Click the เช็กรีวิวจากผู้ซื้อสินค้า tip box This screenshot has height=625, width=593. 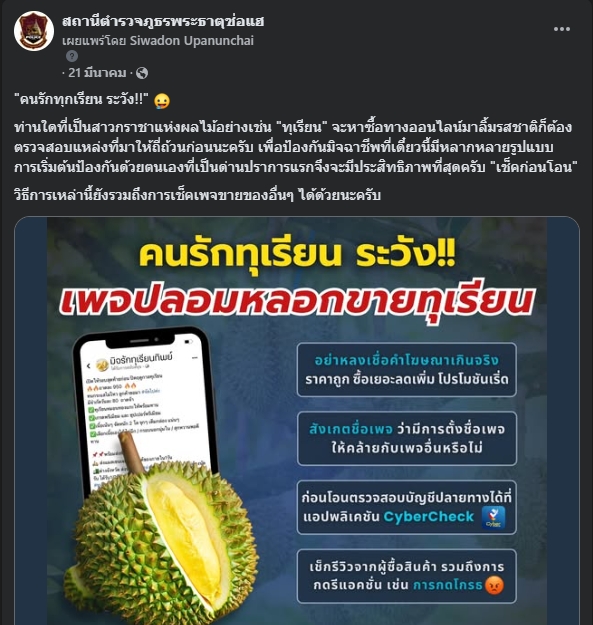(x=407, y=576)
